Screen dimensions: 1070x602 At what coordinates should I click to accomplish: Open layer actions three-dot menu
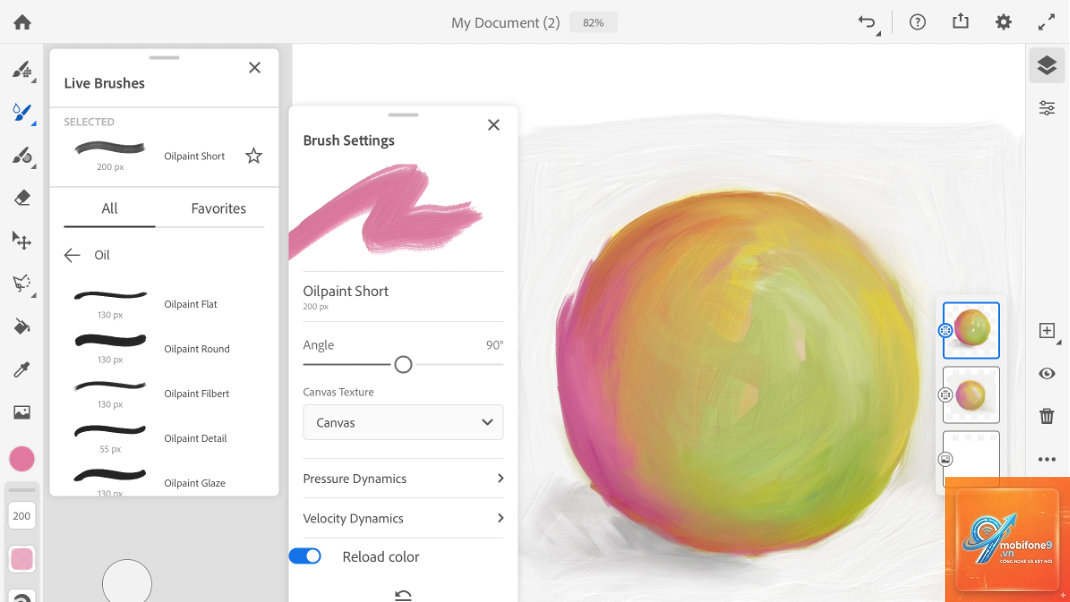[x=1047, y=459]
